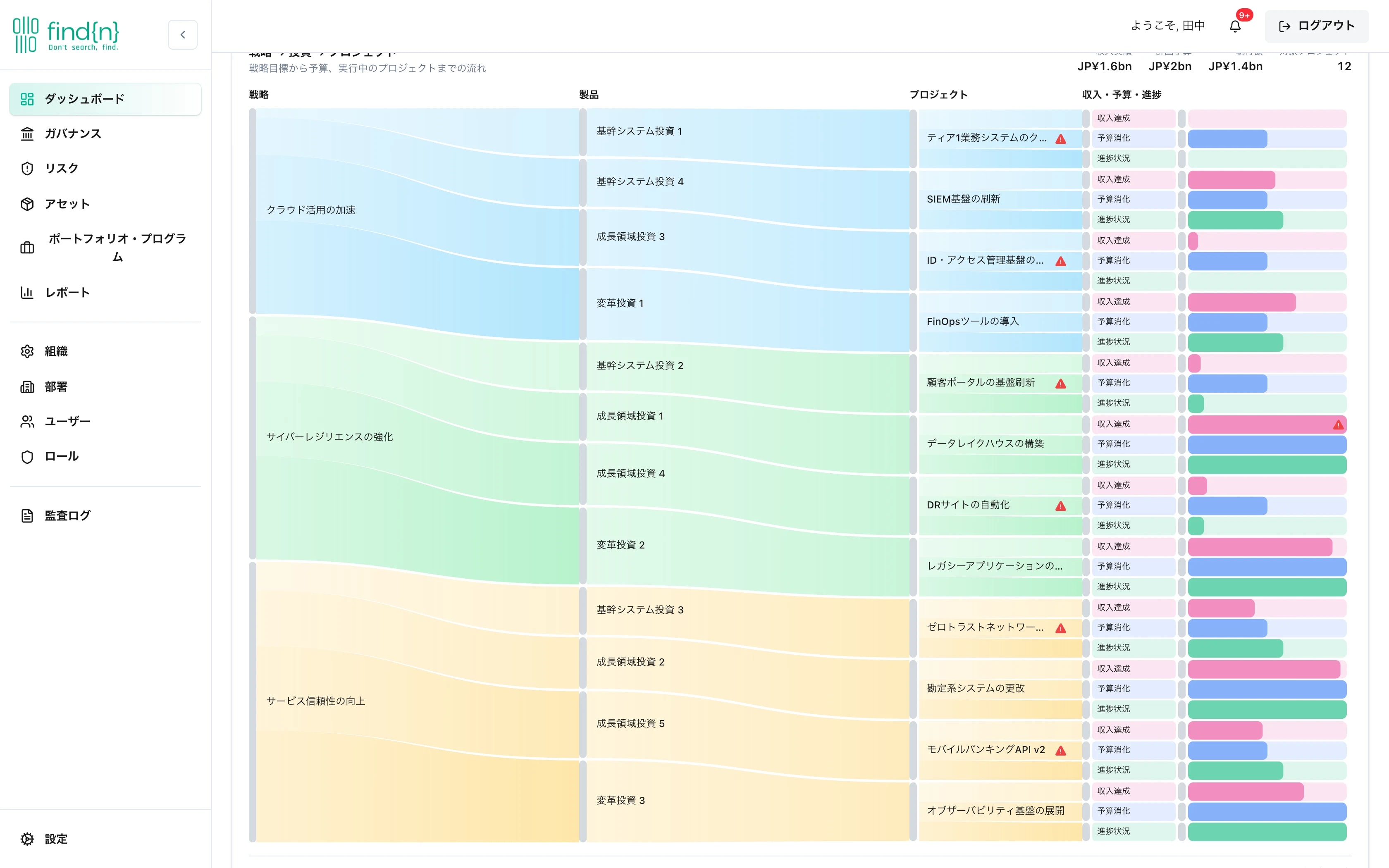Collapse the sidebar with the chevron button
Viewport: 1389px width, 868px height.
pos(183,34)
